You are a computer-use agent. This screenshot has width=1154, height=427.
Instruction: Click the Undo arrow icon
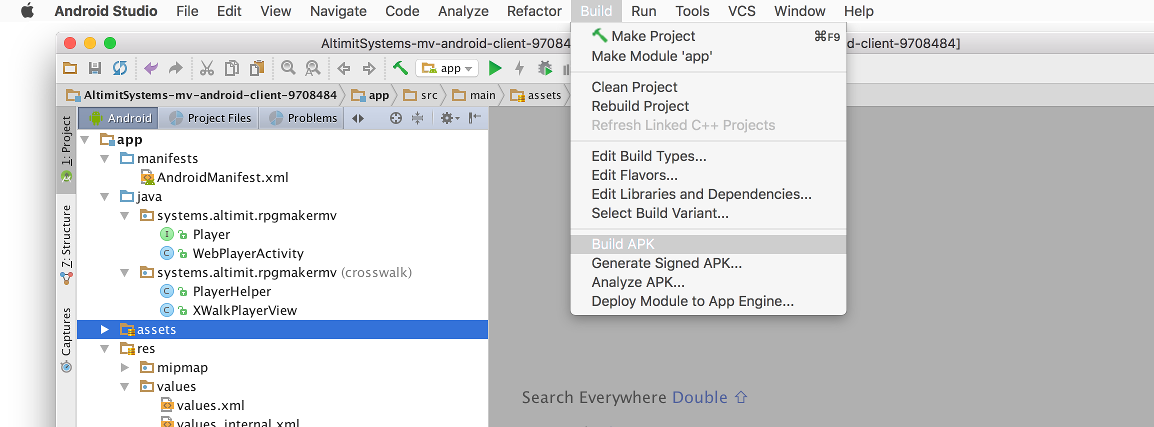tap(151, 68)
